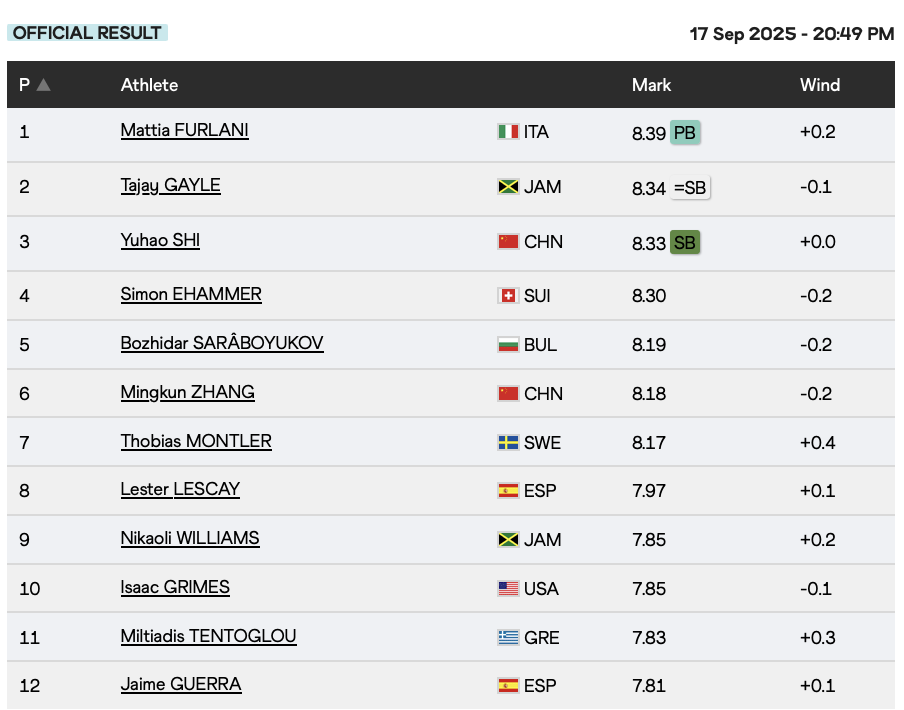Open Miltiadis TENTOGLOU's athlete page
Screen dimensions: 904x710
pos(208,636)
